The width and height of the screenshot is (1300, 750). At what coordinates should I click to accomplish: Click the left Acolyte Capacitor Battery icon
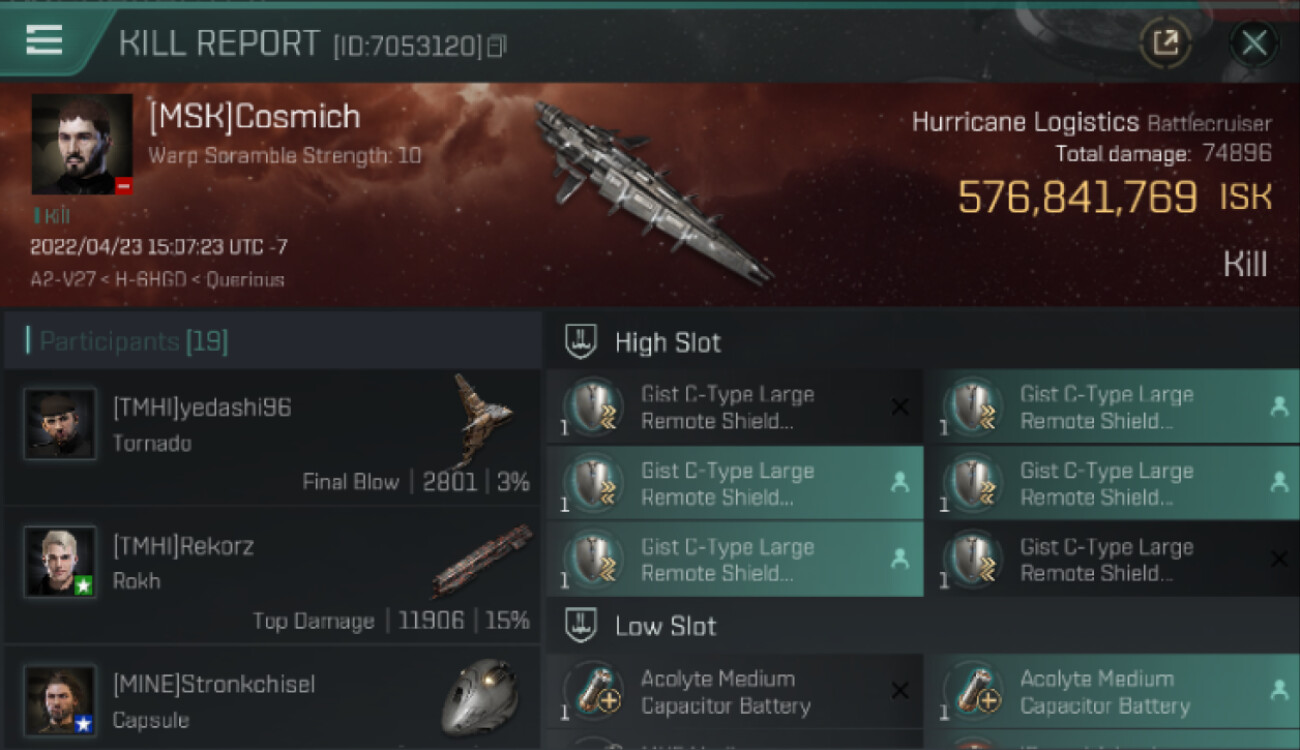595,691
